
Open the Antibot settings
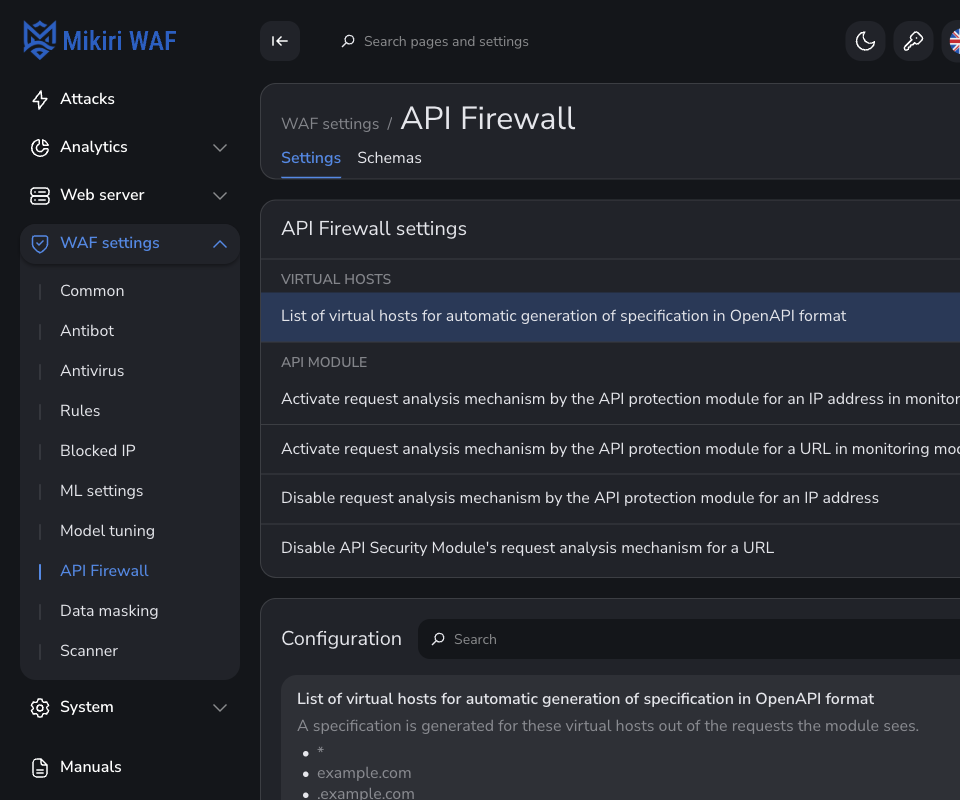coord(87,331)
